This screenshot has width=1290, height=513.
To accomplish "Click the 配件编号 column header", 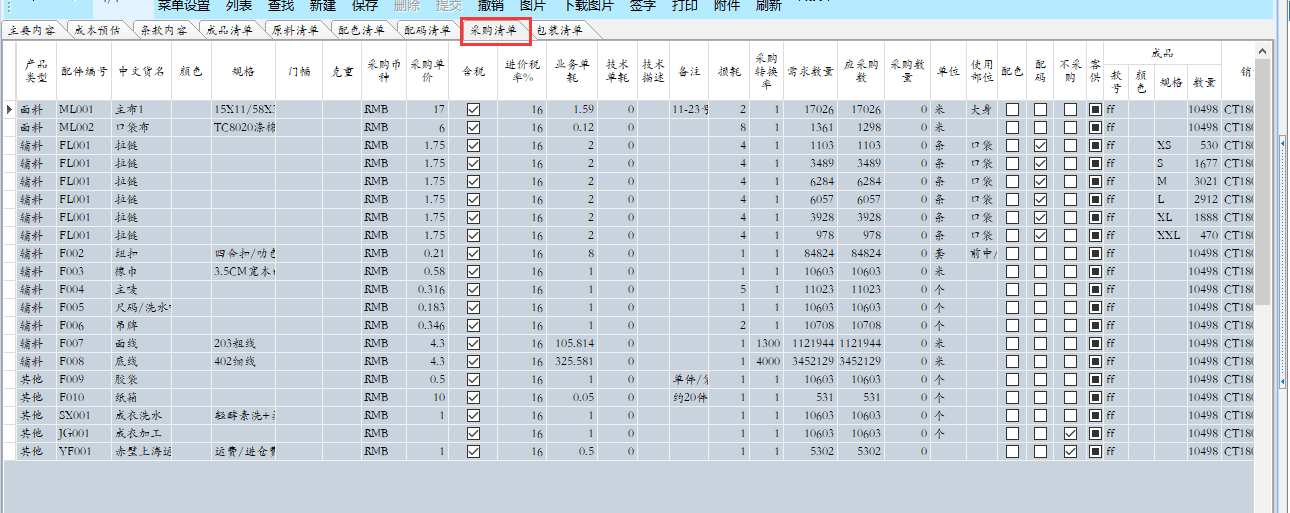I will 84,71.
